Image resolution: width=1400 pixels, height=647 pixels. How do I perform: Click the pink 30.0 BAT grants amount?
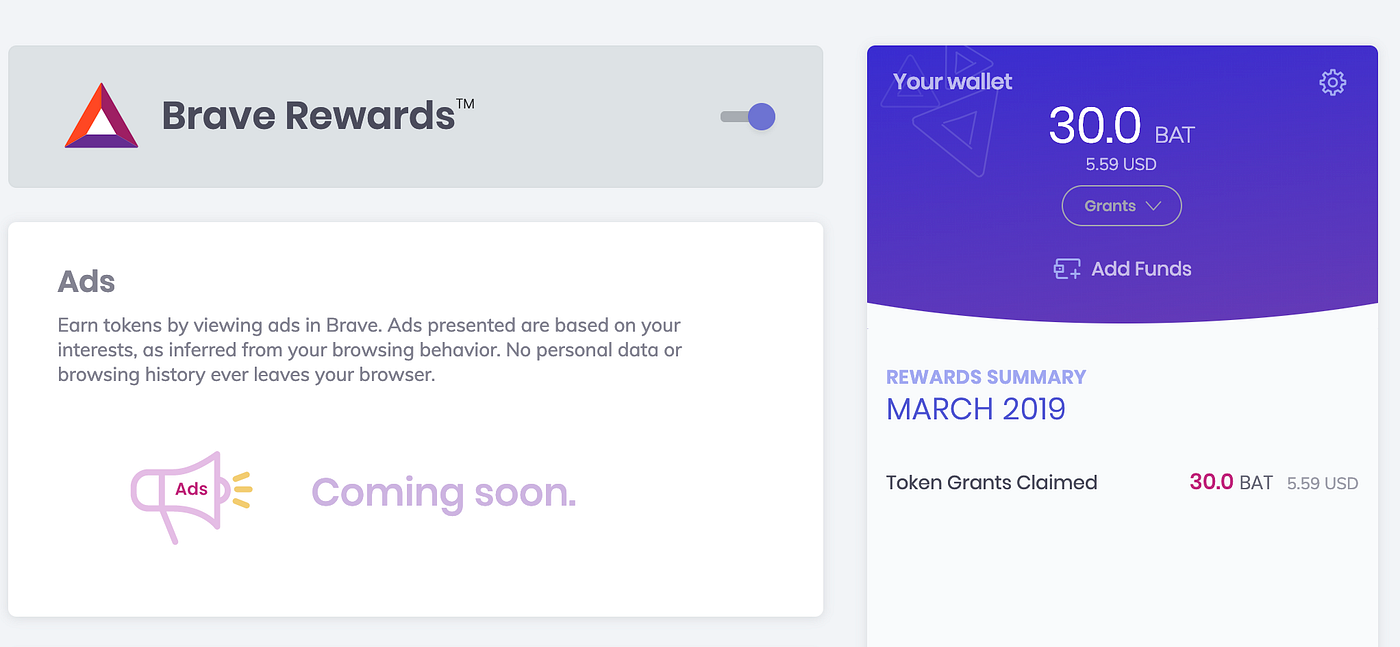[1231, 483]
